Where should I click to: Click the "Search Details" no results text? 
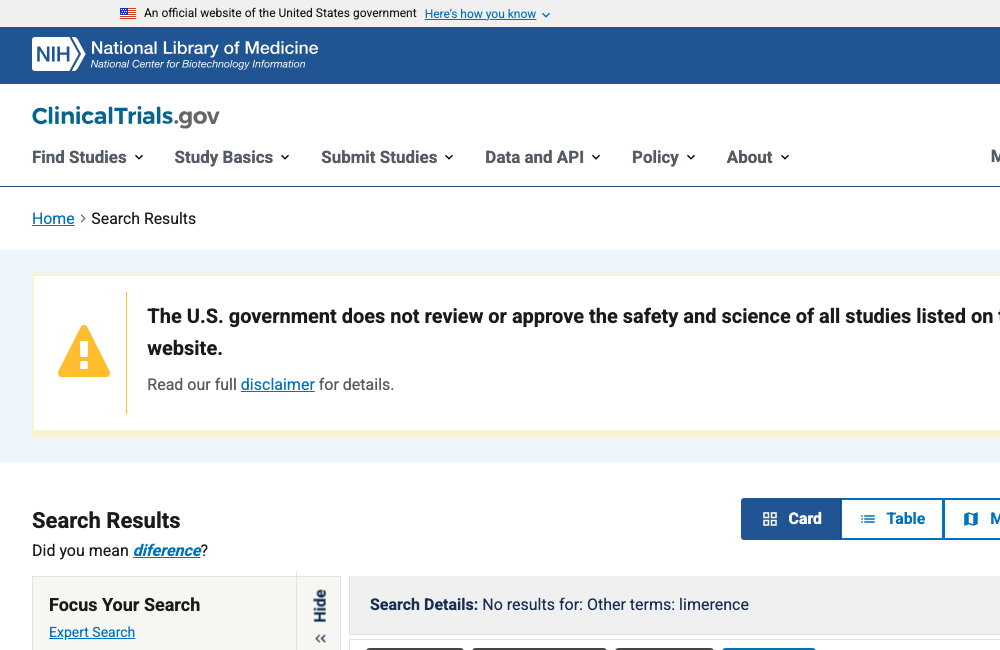559,605
